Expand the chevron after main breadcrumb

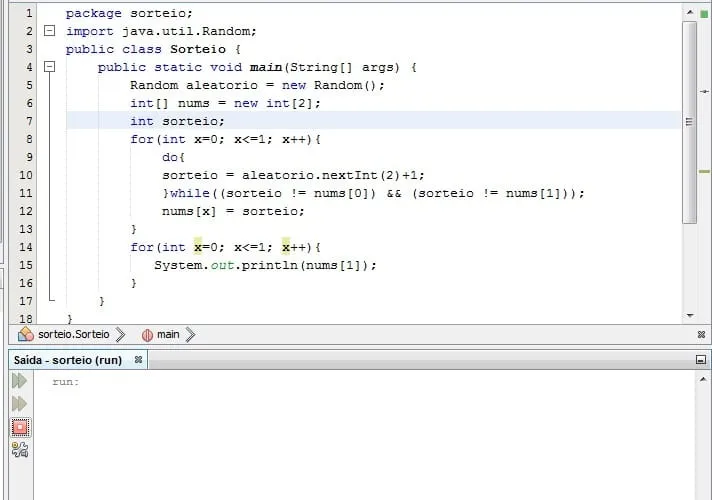coord(190,335)
